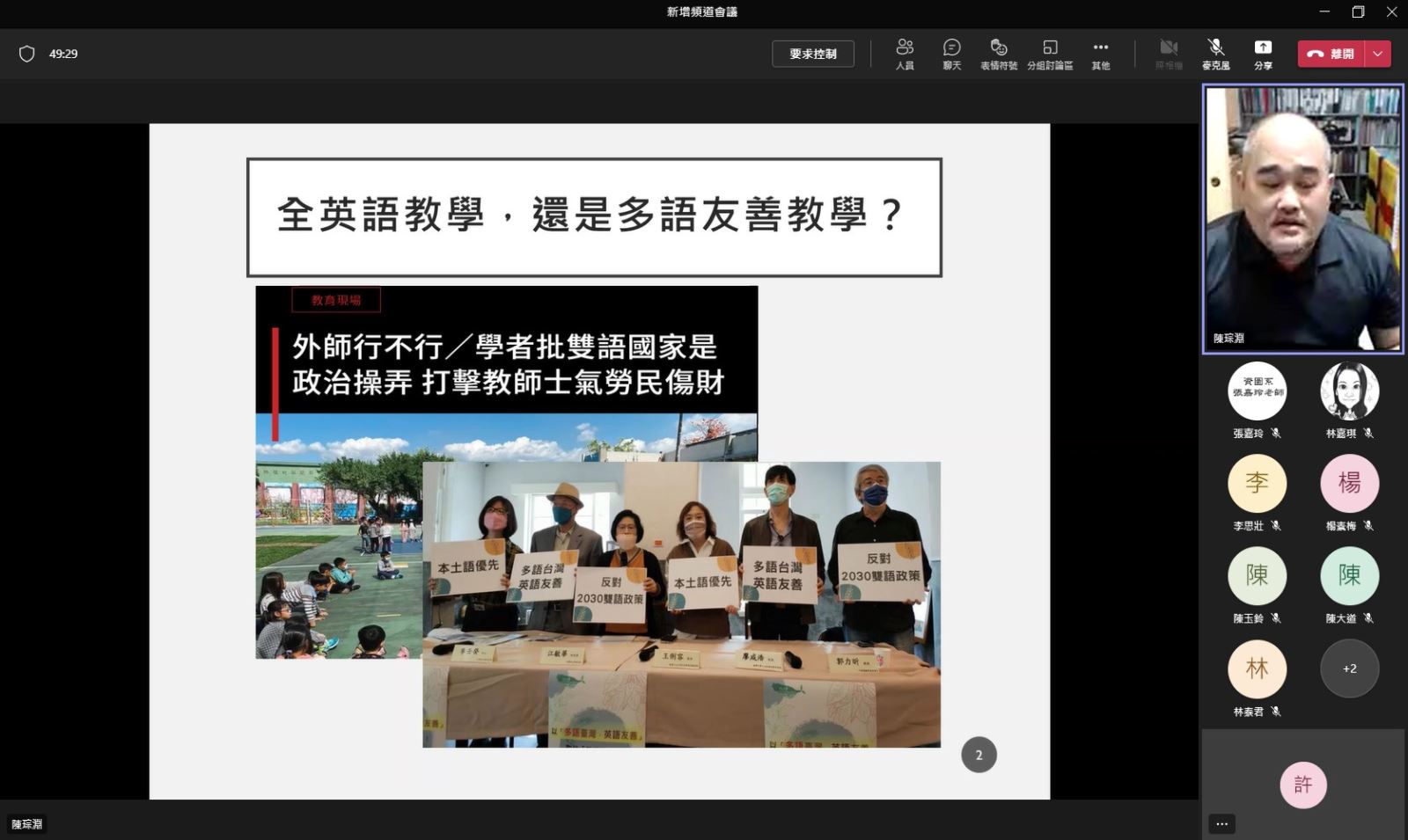Select the 楊素梅 participant avatar

[x=1349, y=483]
